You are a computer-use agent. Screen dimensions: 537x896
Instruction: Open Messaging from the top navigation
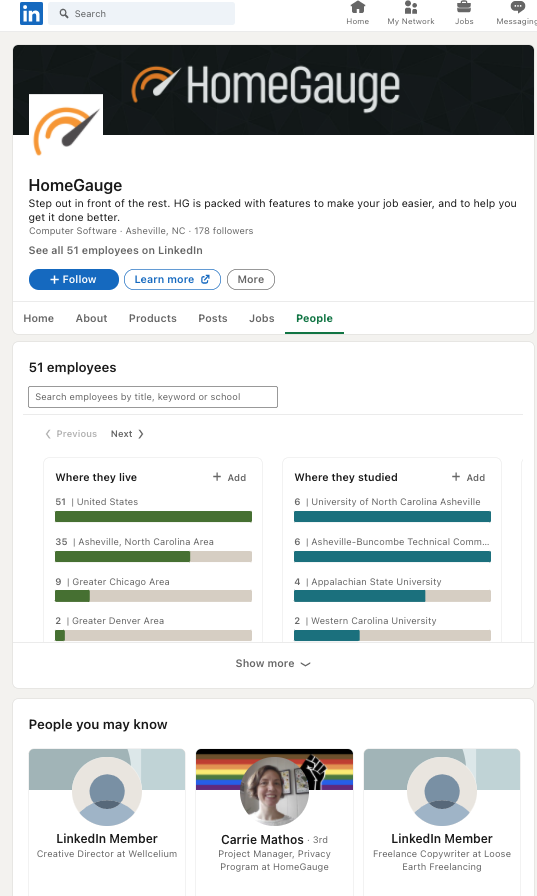pyautogui.click(x=516, y=13)
